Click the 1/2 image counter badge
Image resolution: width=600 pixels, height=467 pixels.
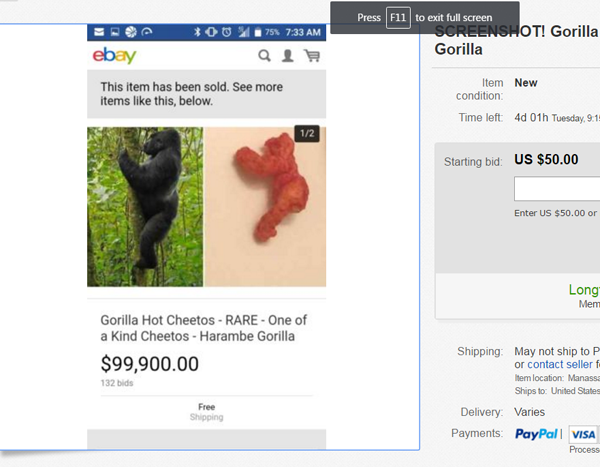307,135
